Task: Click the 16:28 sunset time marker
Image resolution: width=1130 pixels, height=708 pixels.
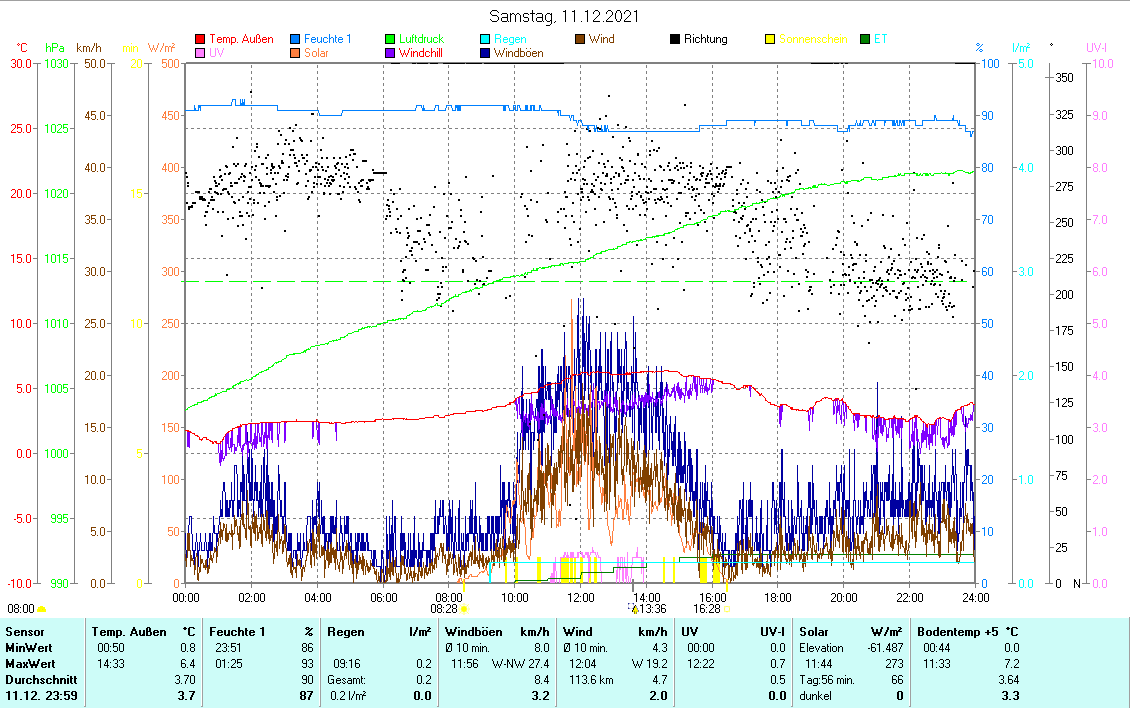Action: (707, 608)
